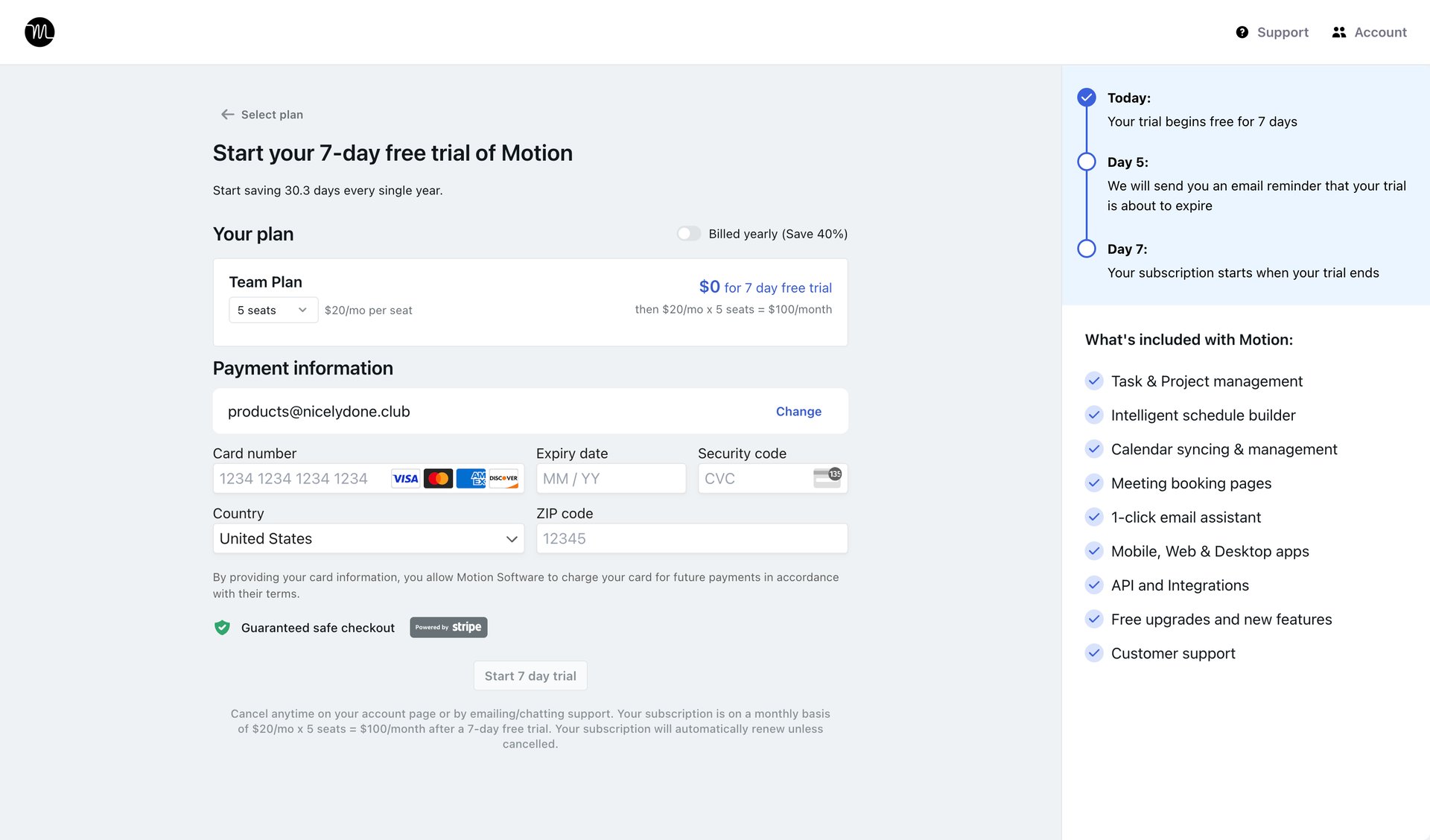This screenshot has width=1430, height=840.
Task: Click the Mastercard icon
Action: (x=438, y=478)
